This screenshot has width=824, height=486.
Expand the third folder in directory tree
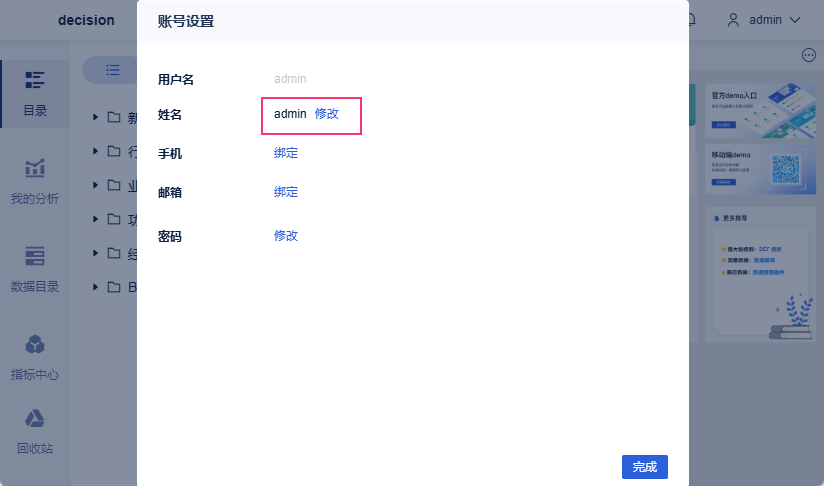coord(96,185)
